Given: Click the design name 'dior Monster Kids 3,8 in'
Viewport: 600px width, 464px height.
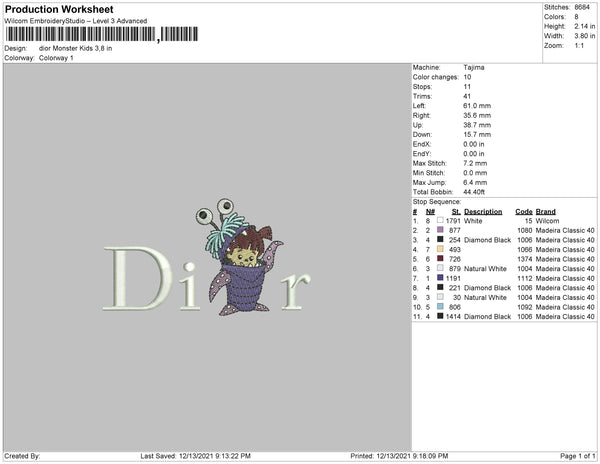Looking at the screenshot, I should [75, 49].
